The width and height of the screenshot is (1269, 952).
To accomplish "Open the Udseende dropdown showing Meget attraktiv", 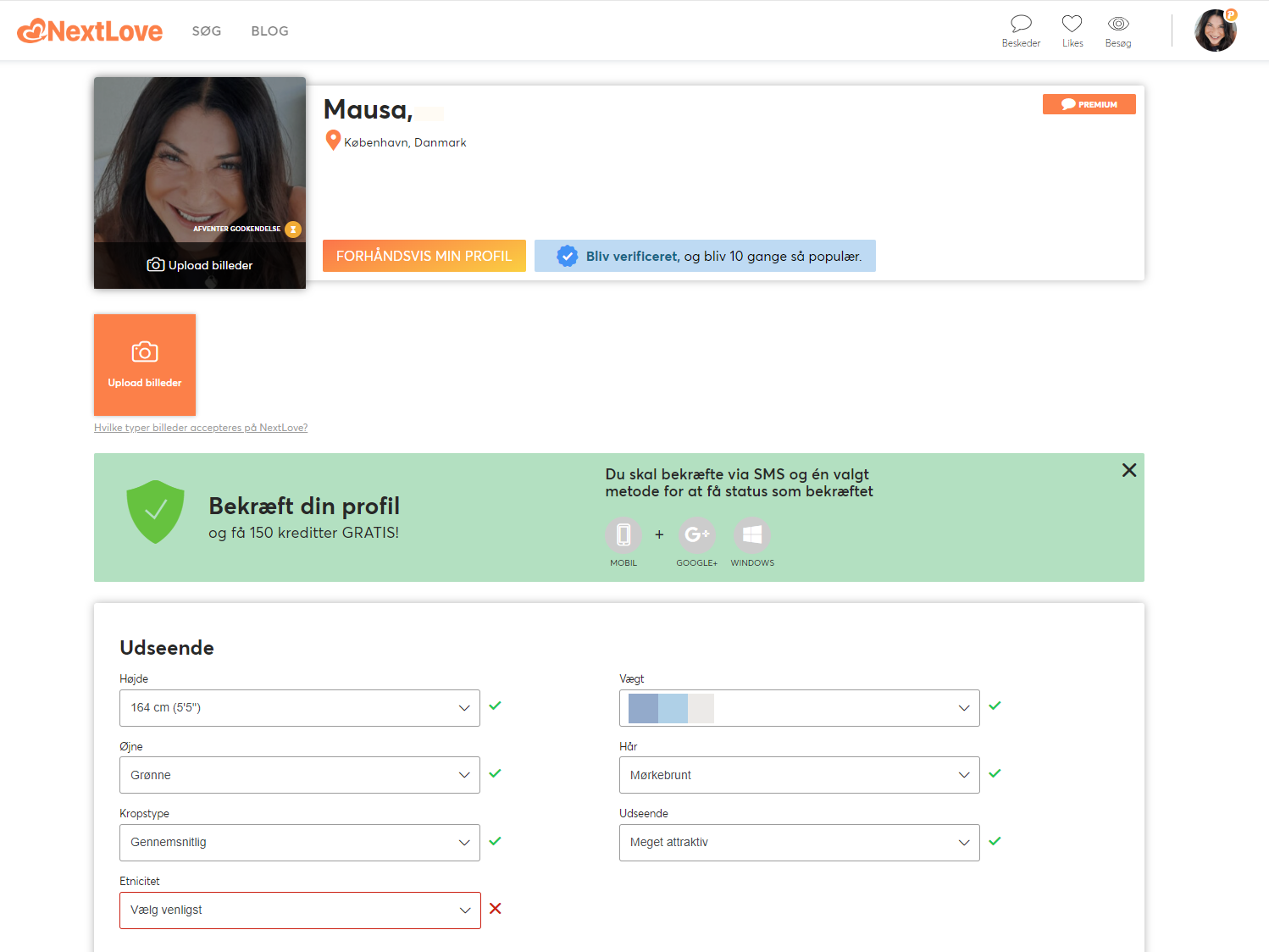I will click(800, 843).
